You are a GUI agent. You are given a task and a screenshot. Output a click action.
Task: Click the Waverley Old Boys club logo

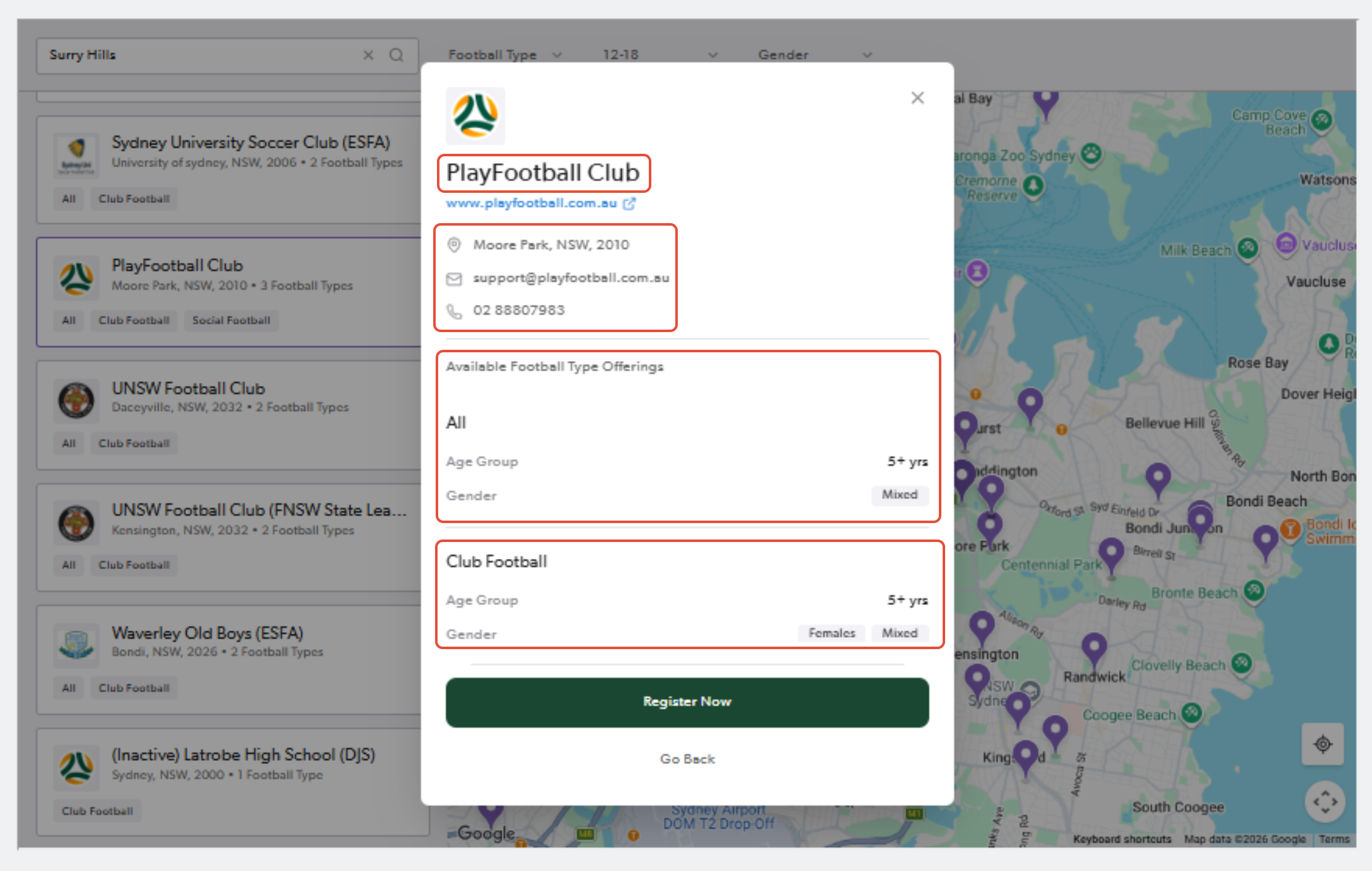[76, 645]
